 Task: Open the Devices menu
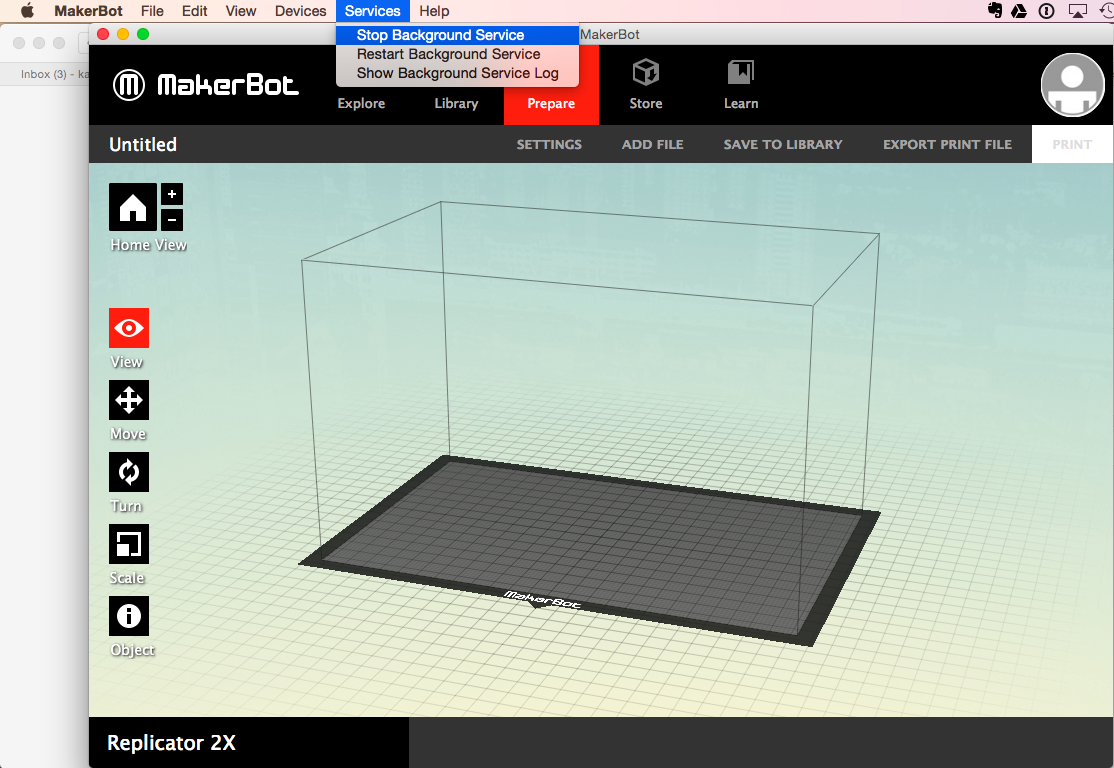[300, 11]
